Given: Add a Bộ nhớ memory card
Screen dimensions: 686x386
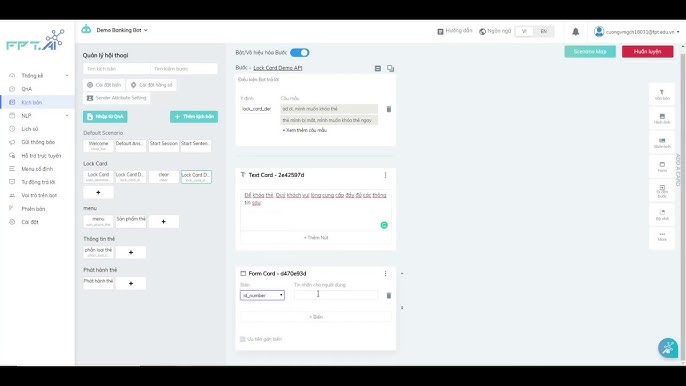Looking at the screenshot, I should click(x=662, y=215).
